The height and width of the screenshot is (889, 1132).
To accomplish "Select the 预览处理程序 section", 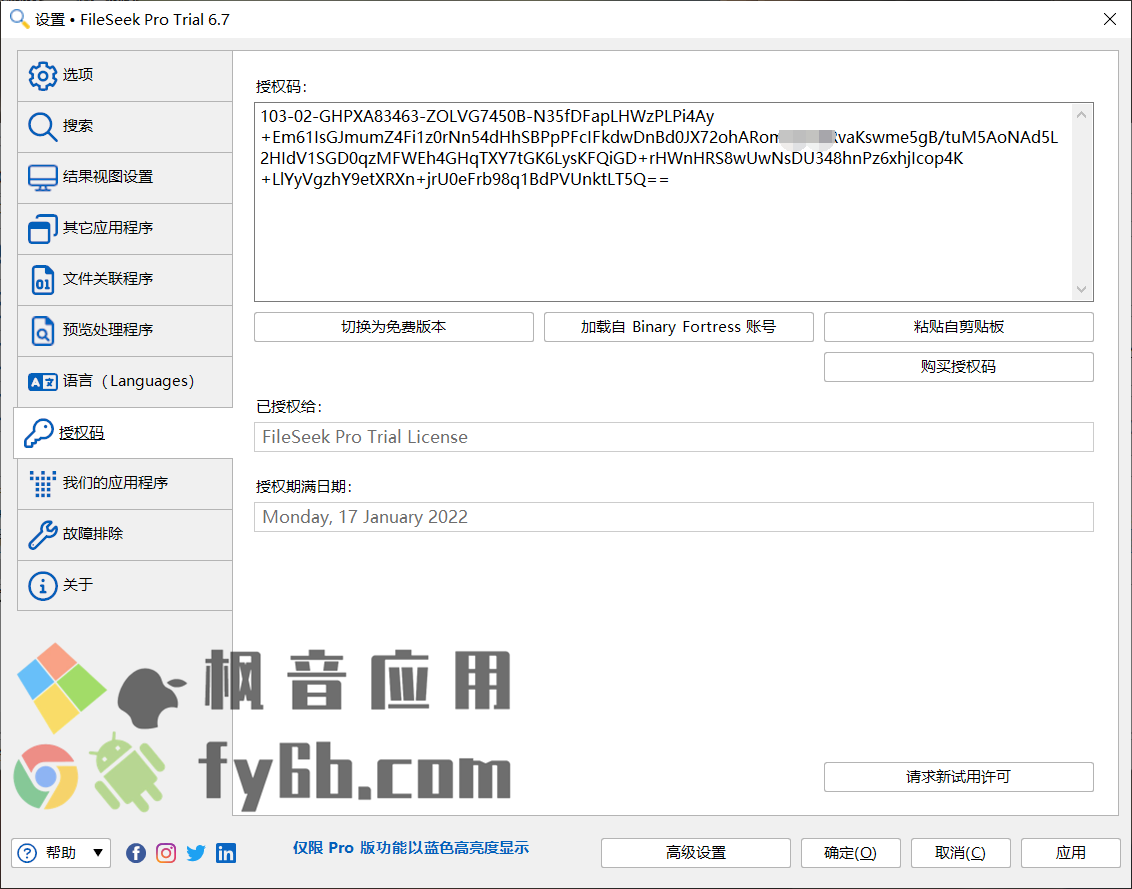I will [x=125, y=331].
